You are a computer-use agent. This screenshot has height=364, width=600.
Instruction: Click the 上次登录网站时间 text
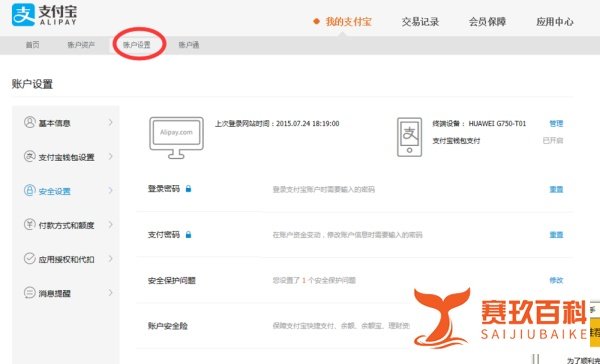tap(277, 124)
